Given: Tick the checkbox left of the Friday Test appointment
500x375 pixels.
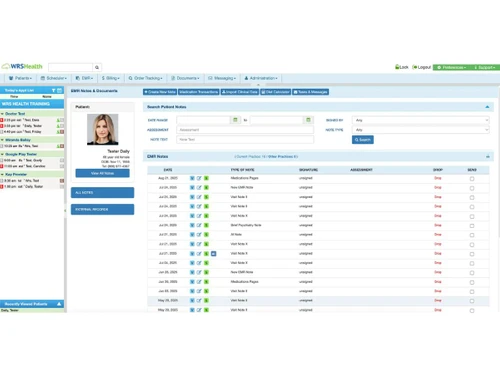Looking at the screenshot, I should click(x=2, y=132).
